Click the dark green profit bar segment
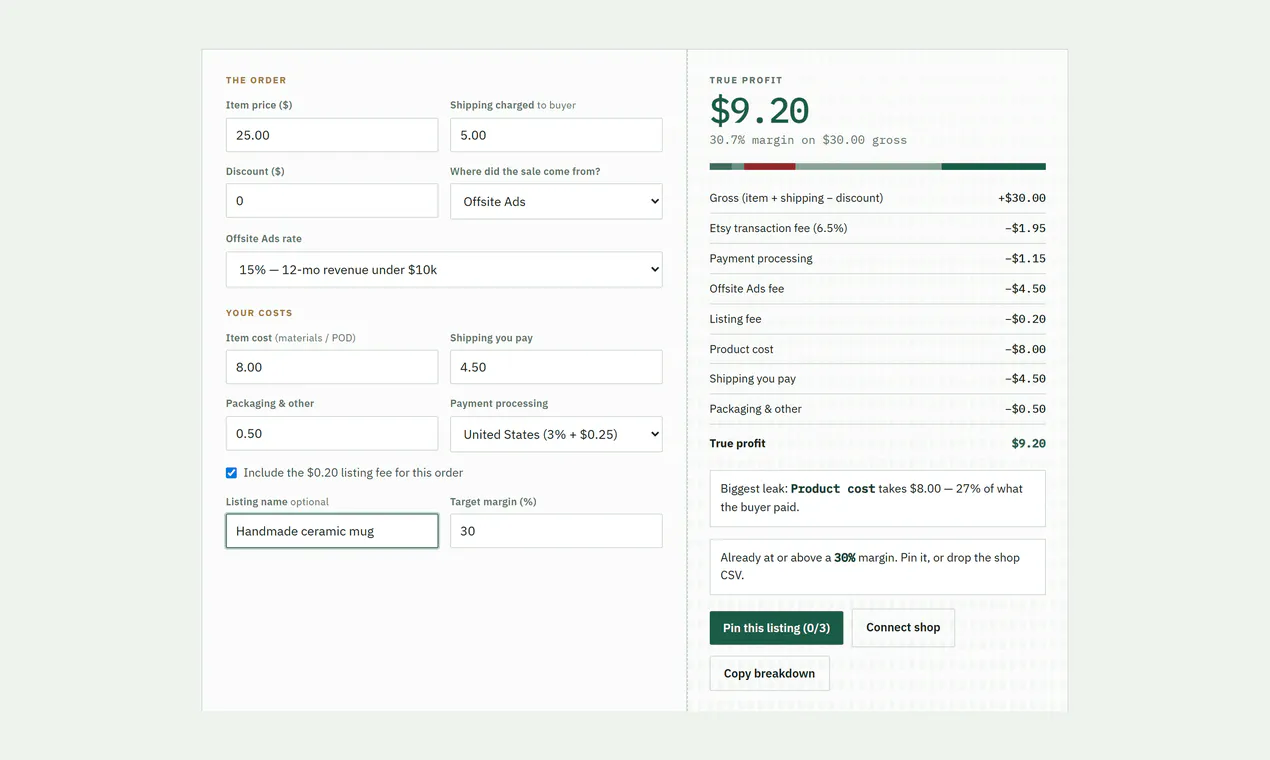 (x=993, y=166)
